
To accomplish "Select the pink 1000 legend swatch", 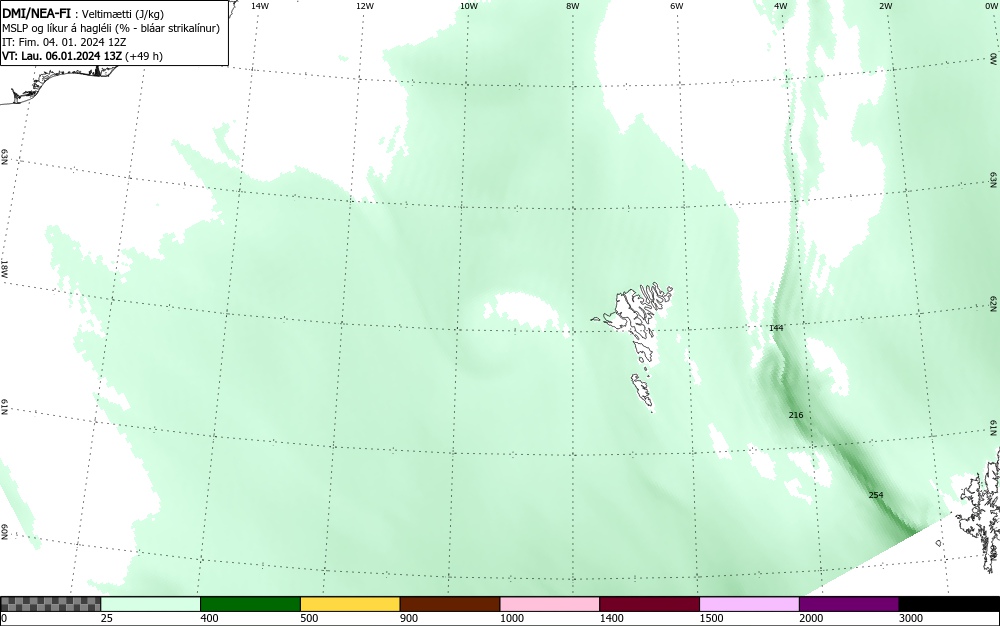I will [550, 604].
